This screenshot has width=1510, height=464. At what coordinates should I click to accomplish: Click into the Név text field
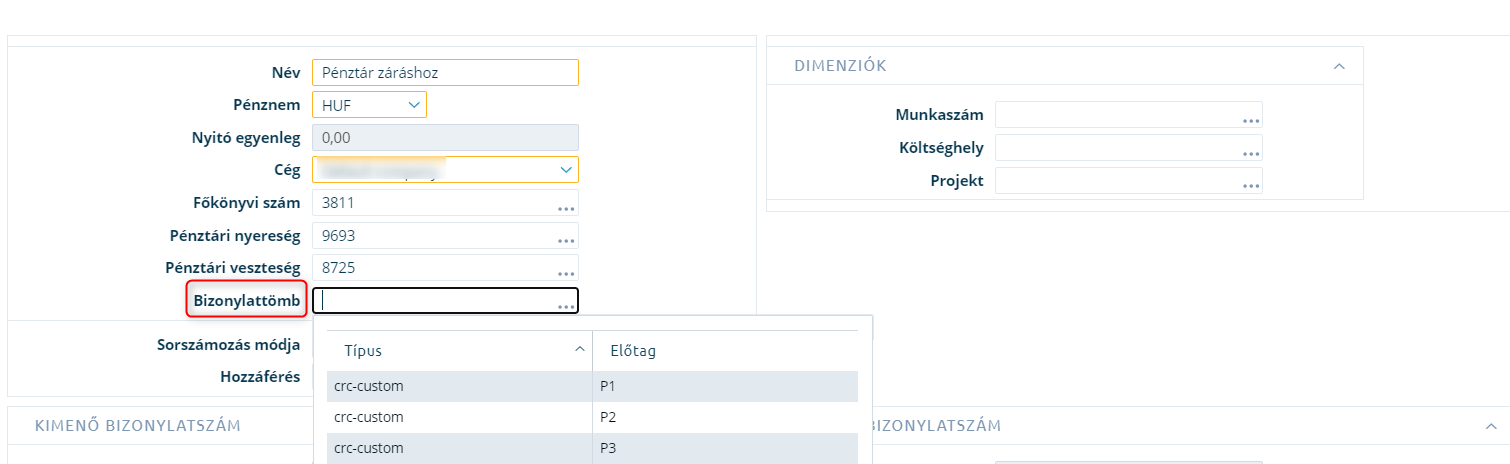click(x=445, y=73)
